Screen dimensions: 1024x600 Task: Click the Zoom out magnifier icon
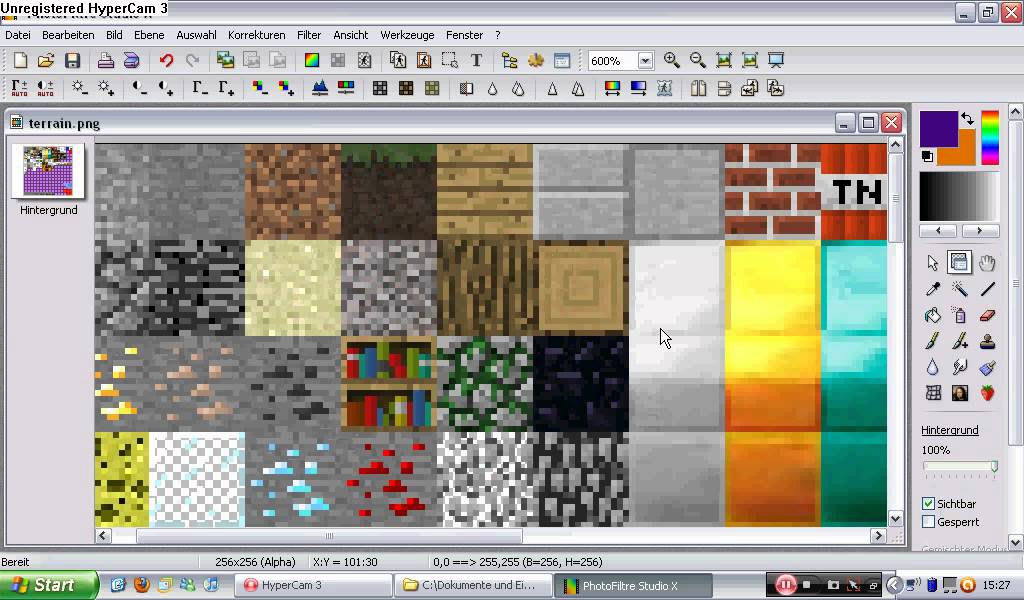(x=697, y=61)
